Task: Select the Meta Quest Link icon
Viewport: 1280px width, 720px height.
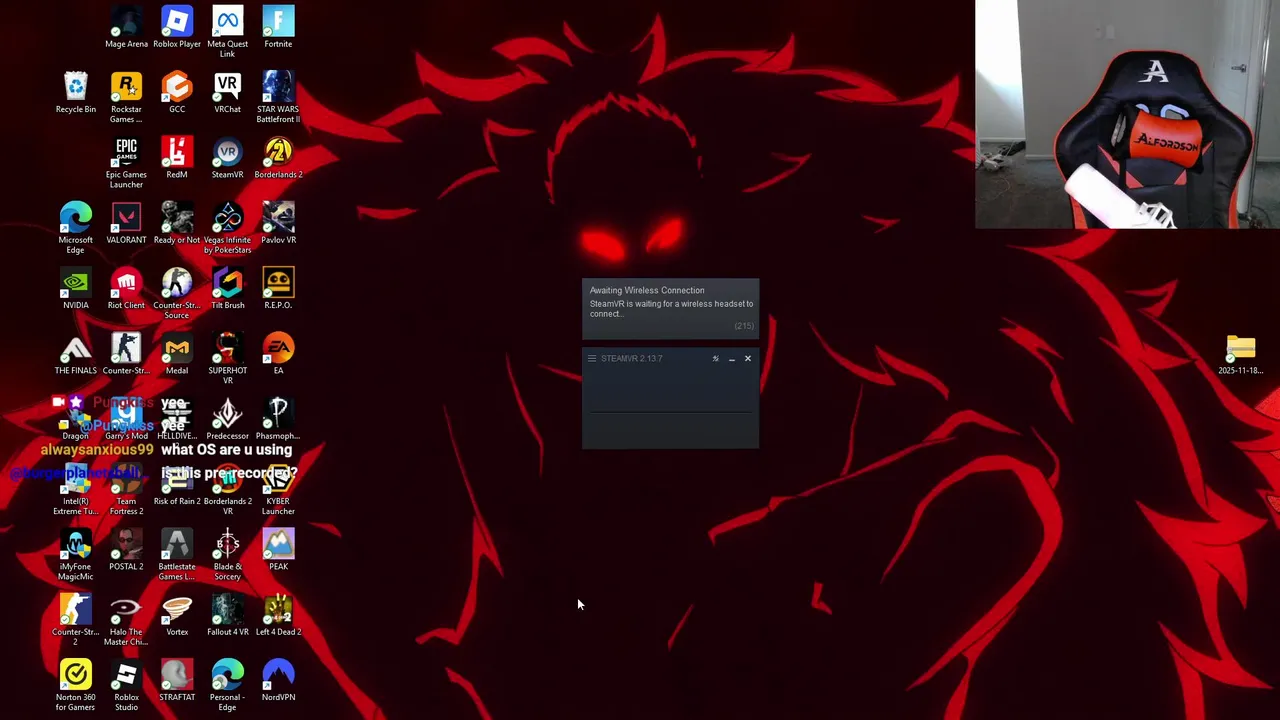Action: [x=227, y=32]
